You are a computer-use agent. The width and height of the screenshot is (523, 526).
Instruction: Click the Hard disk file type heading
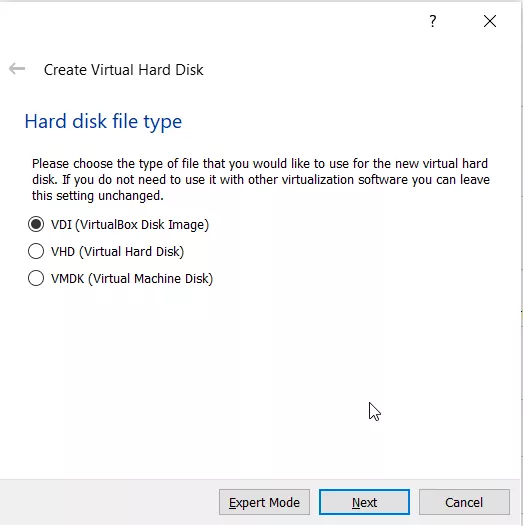tap(103, 121)
